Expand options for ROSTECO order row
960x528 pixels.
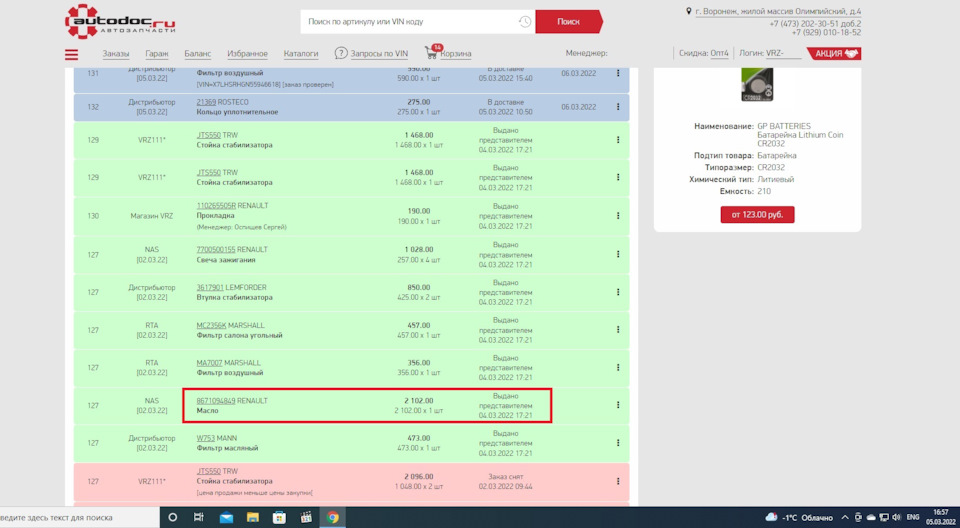pyautogui.click(x=618, y=107)
